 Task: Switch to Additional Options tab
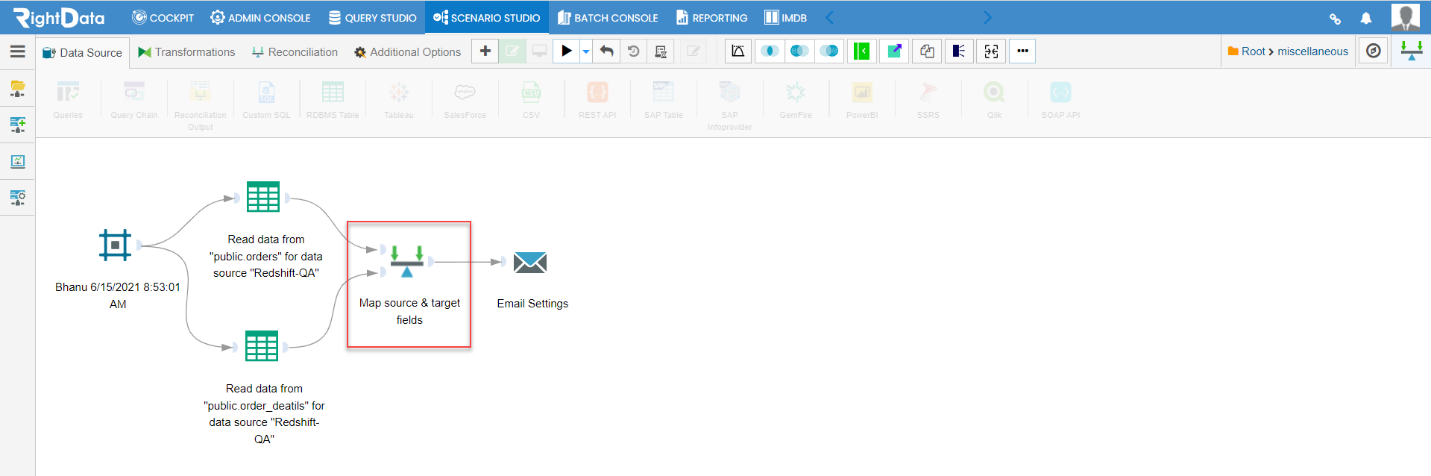407,52
